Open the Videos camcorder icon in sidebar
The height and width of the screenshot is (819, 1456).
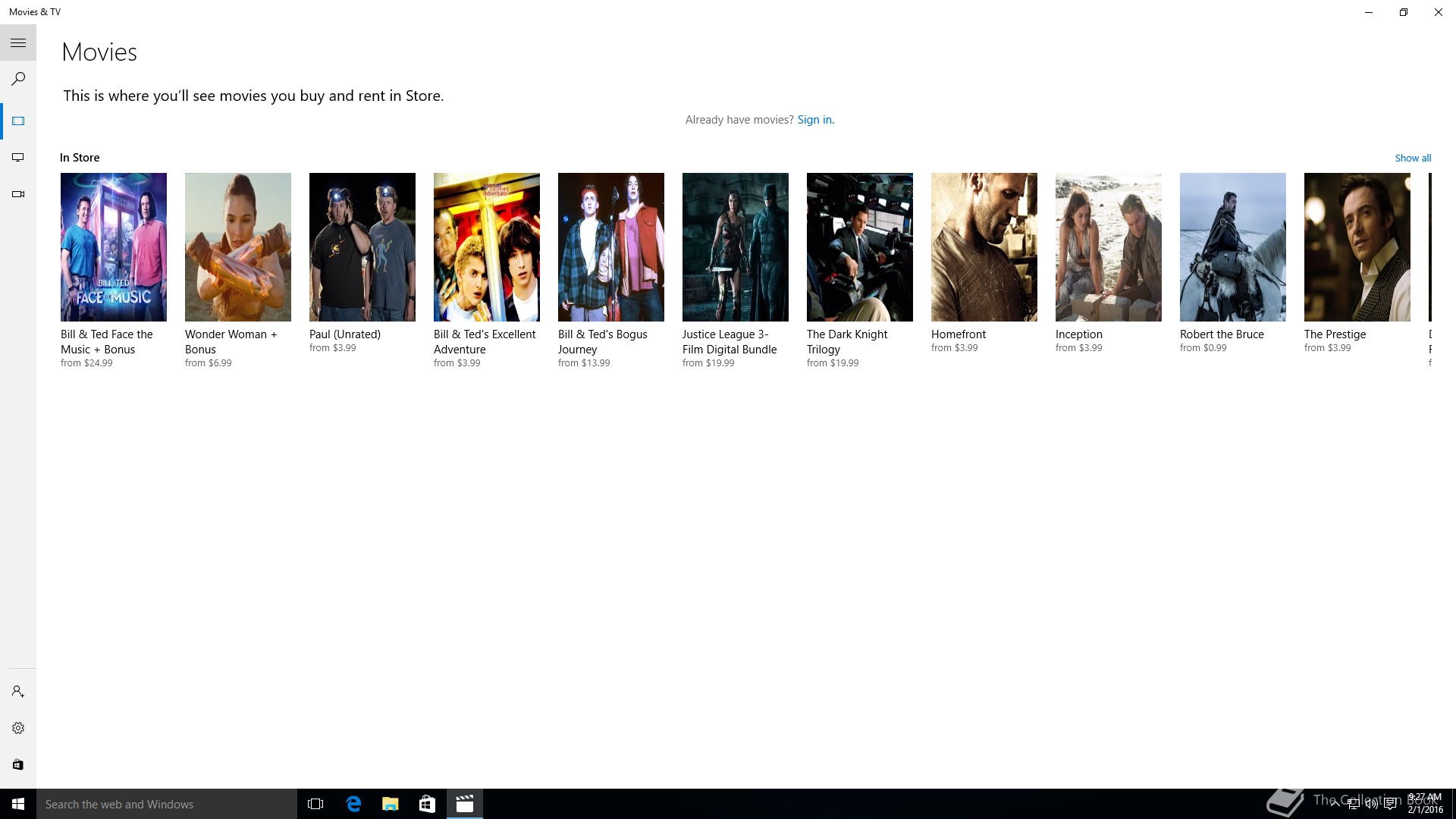click(x=18, y=194)
